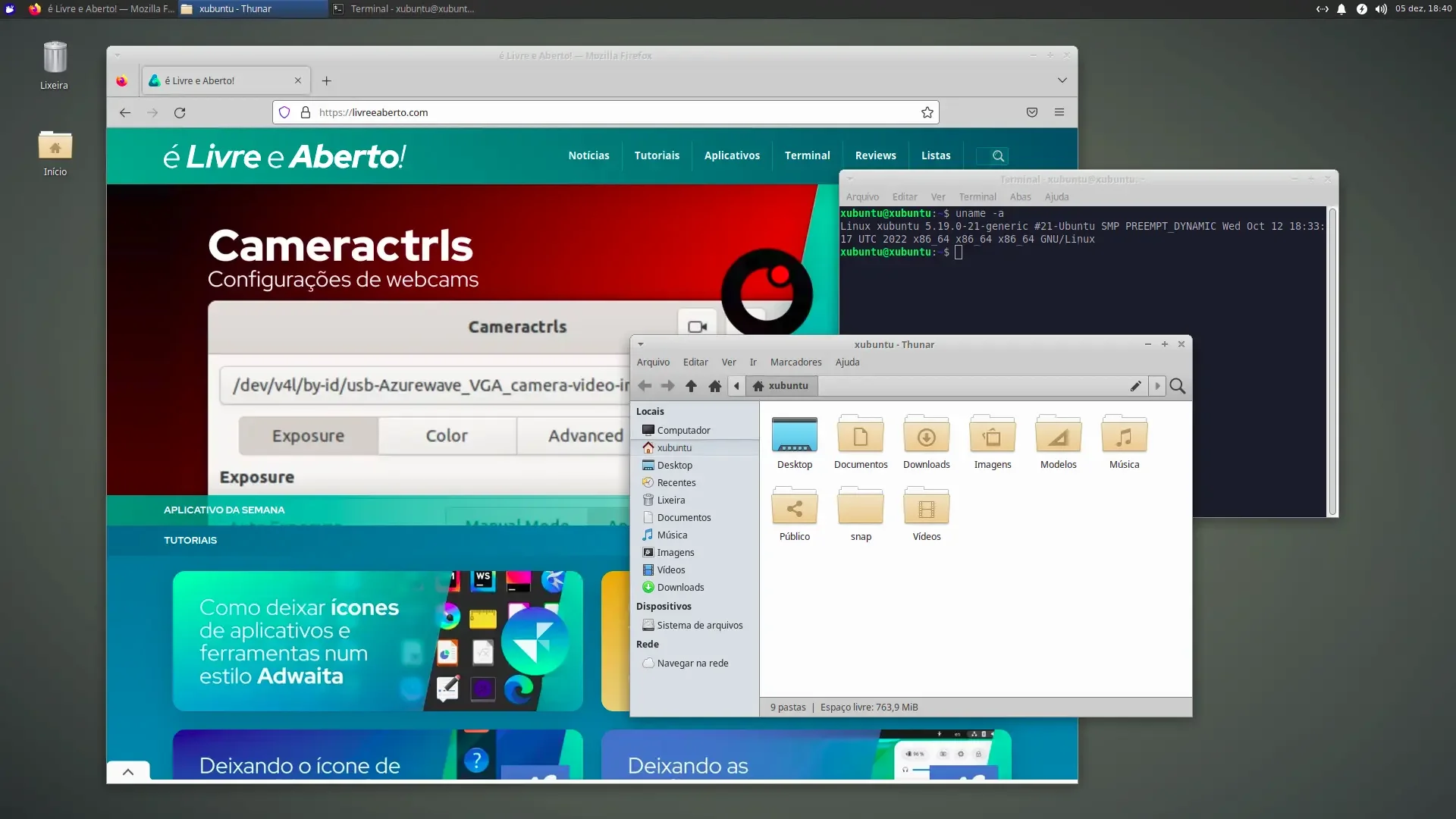Open Reviews link on website
Screen dimensions: 1456x819
tap(875, 155)
